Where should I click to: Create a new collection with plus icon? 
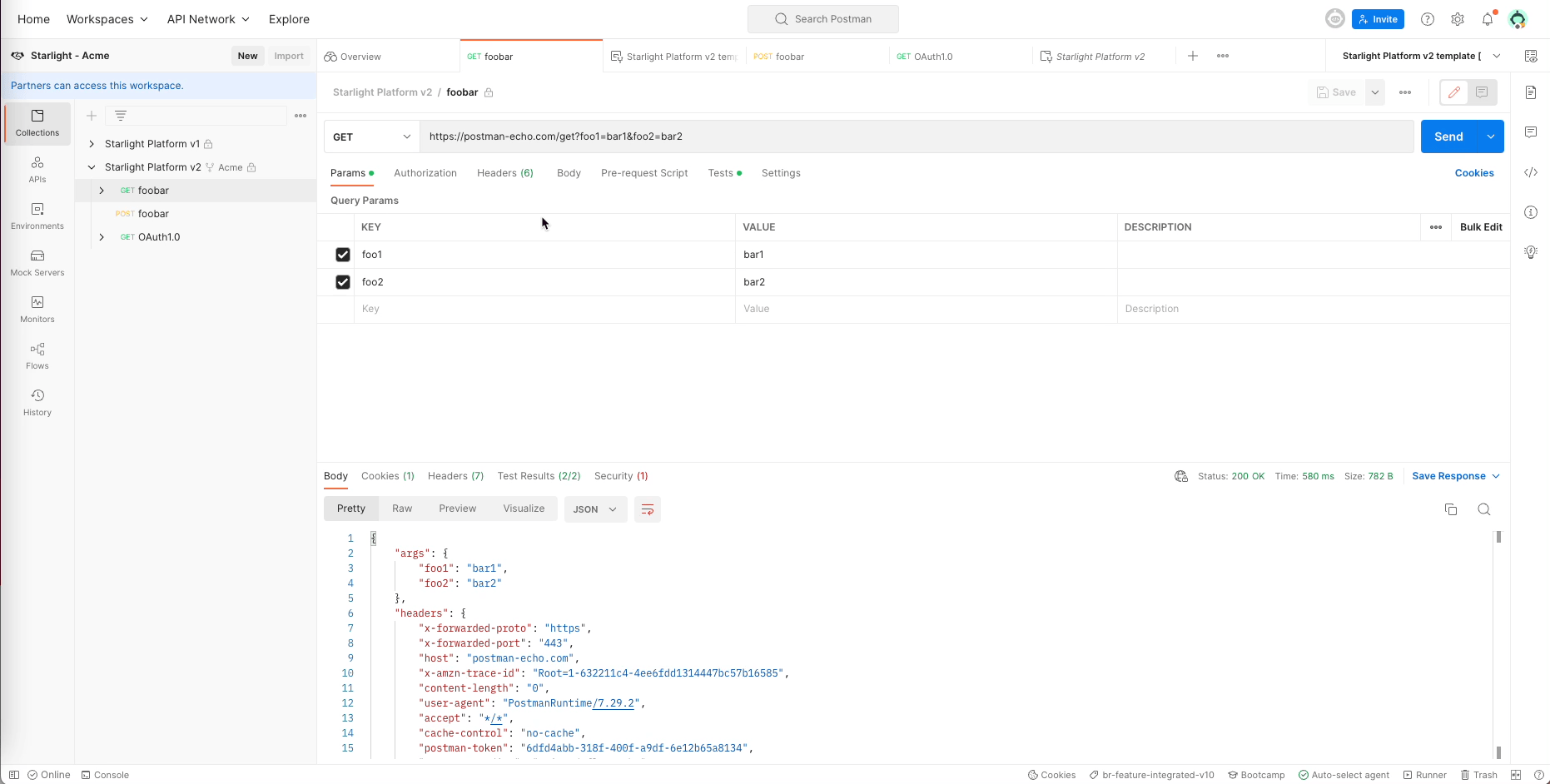tap(92, 116)
